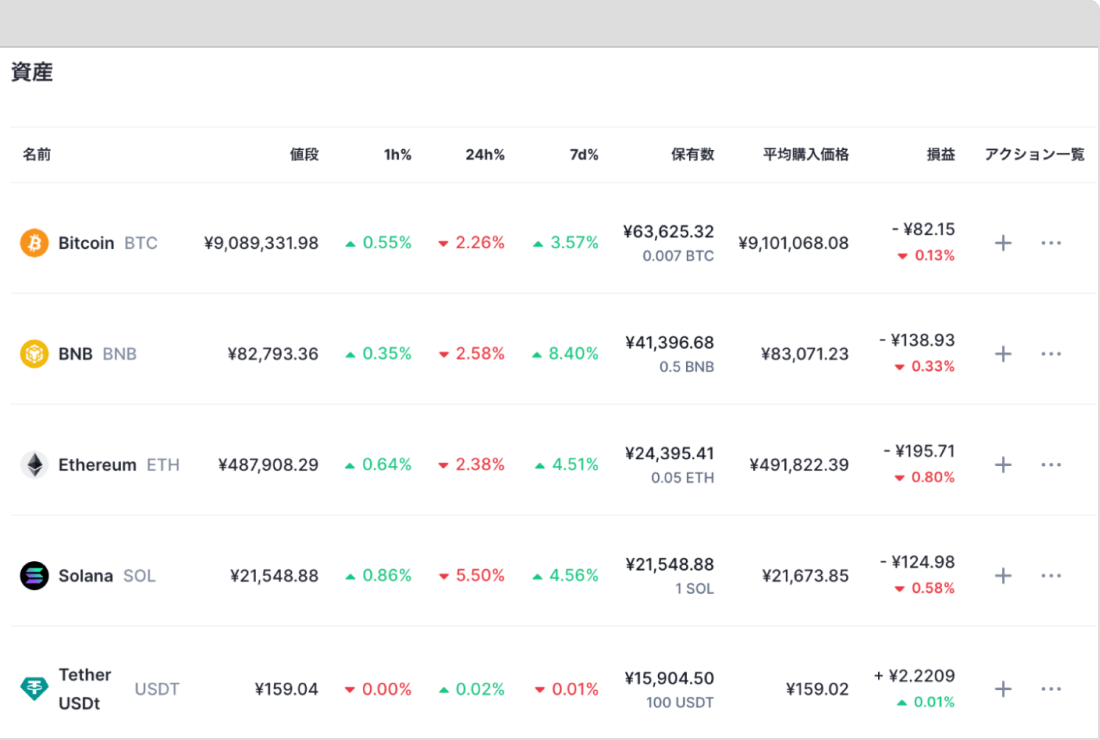Add a transaction with Solana's plus icon
Image resolution: width=1100 pixels, height=740 pixels.
1003,576
